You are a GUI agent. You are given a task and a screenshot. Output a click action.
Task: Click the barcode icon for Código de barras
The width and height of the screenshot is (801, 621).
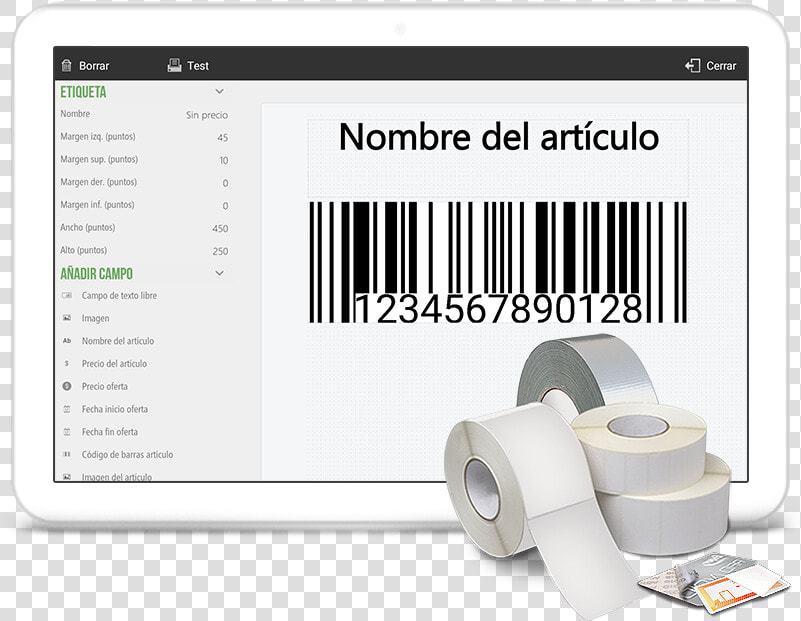click(67, 454)
